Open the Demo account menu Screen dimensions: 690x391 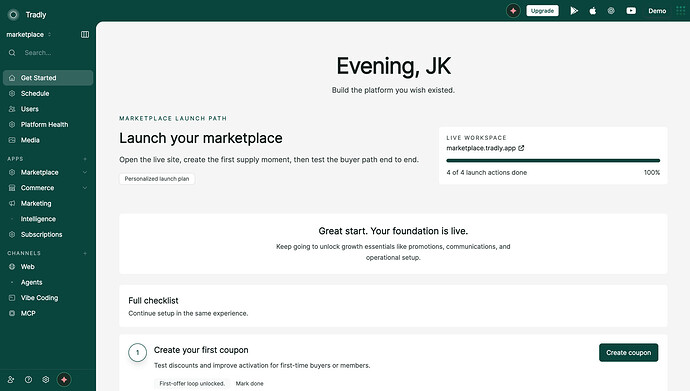tap(657, 11)
